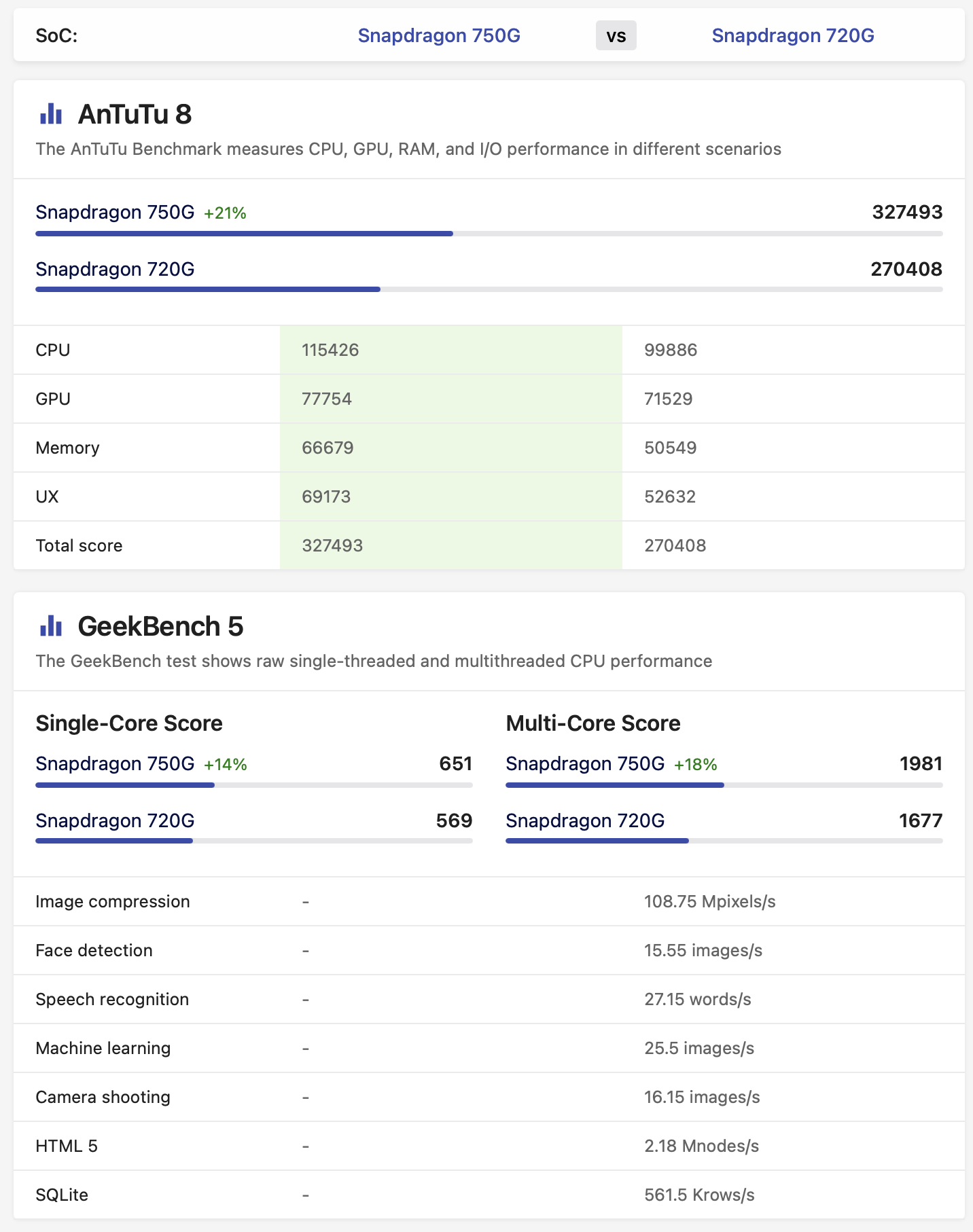This screenshot has width=973, height=1232.
Task: Click the AnTuTu 750G score progress bar
Action: (489, 234)
